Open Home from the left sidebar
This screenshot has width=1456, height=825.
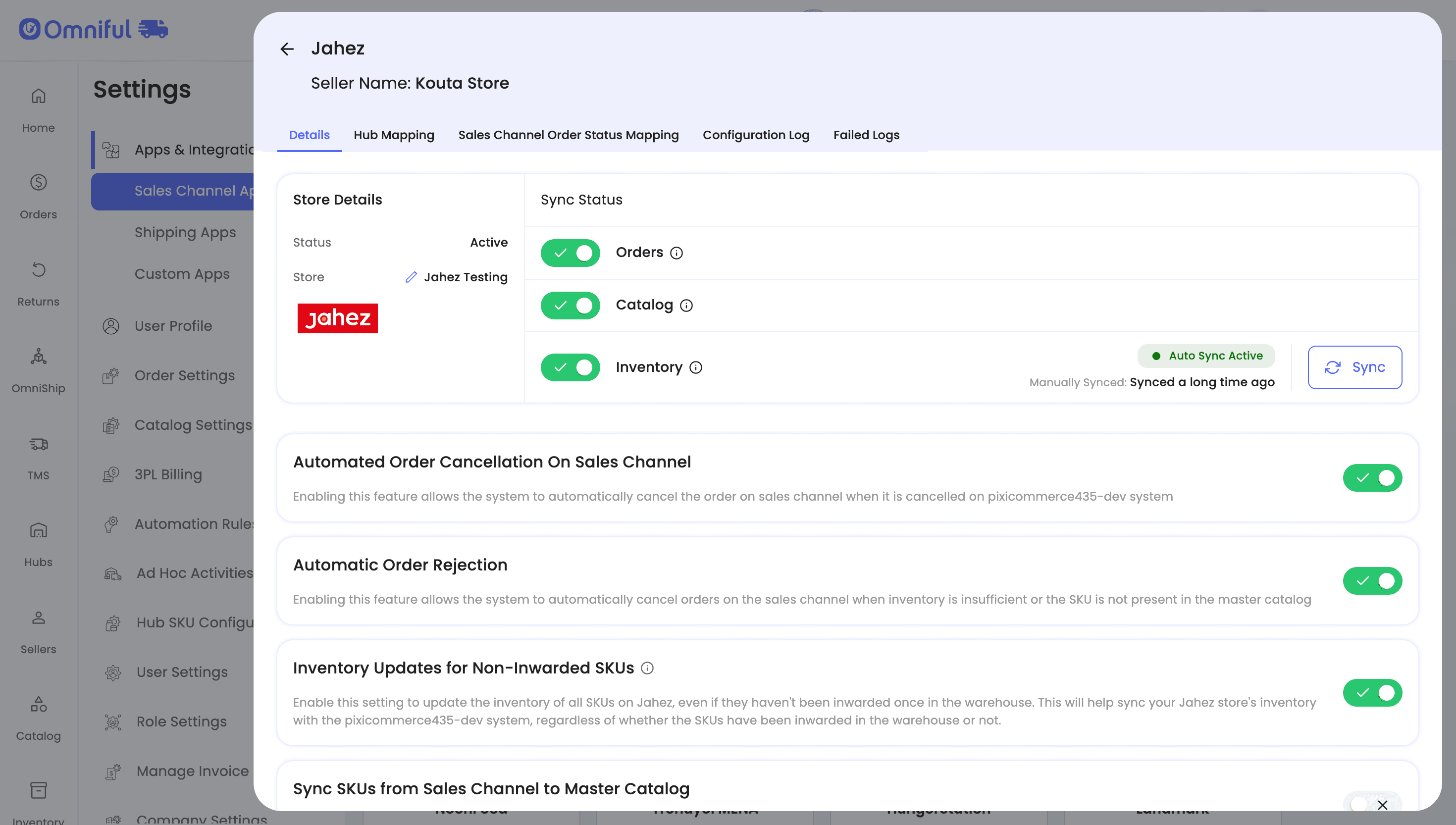coord(38,110)
